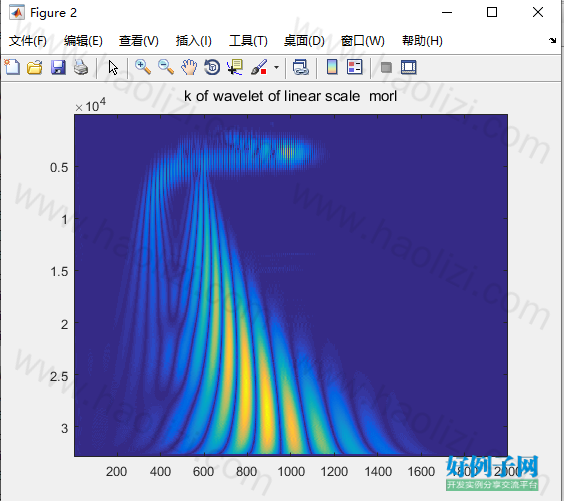Viewport: 564px width, 501px height.
Task: Click the x-axis label 1000
Action: [x=291, y=471]
